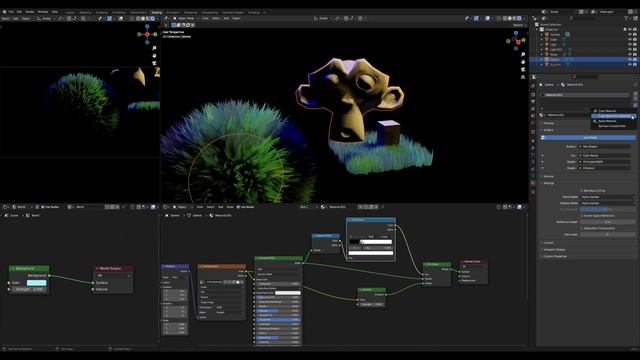Image resolution: width=640 pixels, height=360 pixels.
Task: Click zoom icon in small left viewport
Action: [154, 48]
